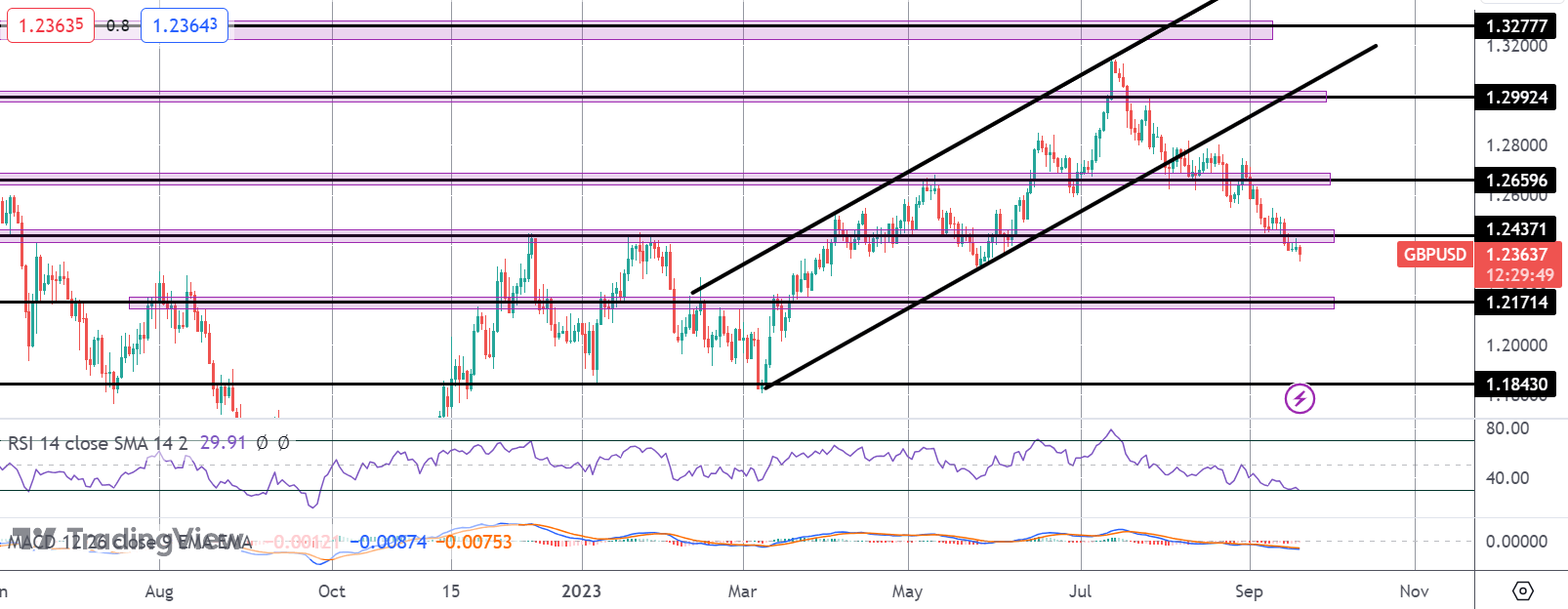Click the blue buy price 1.23643 button
Screen dimensions: 1568x609
pos(185,25)
